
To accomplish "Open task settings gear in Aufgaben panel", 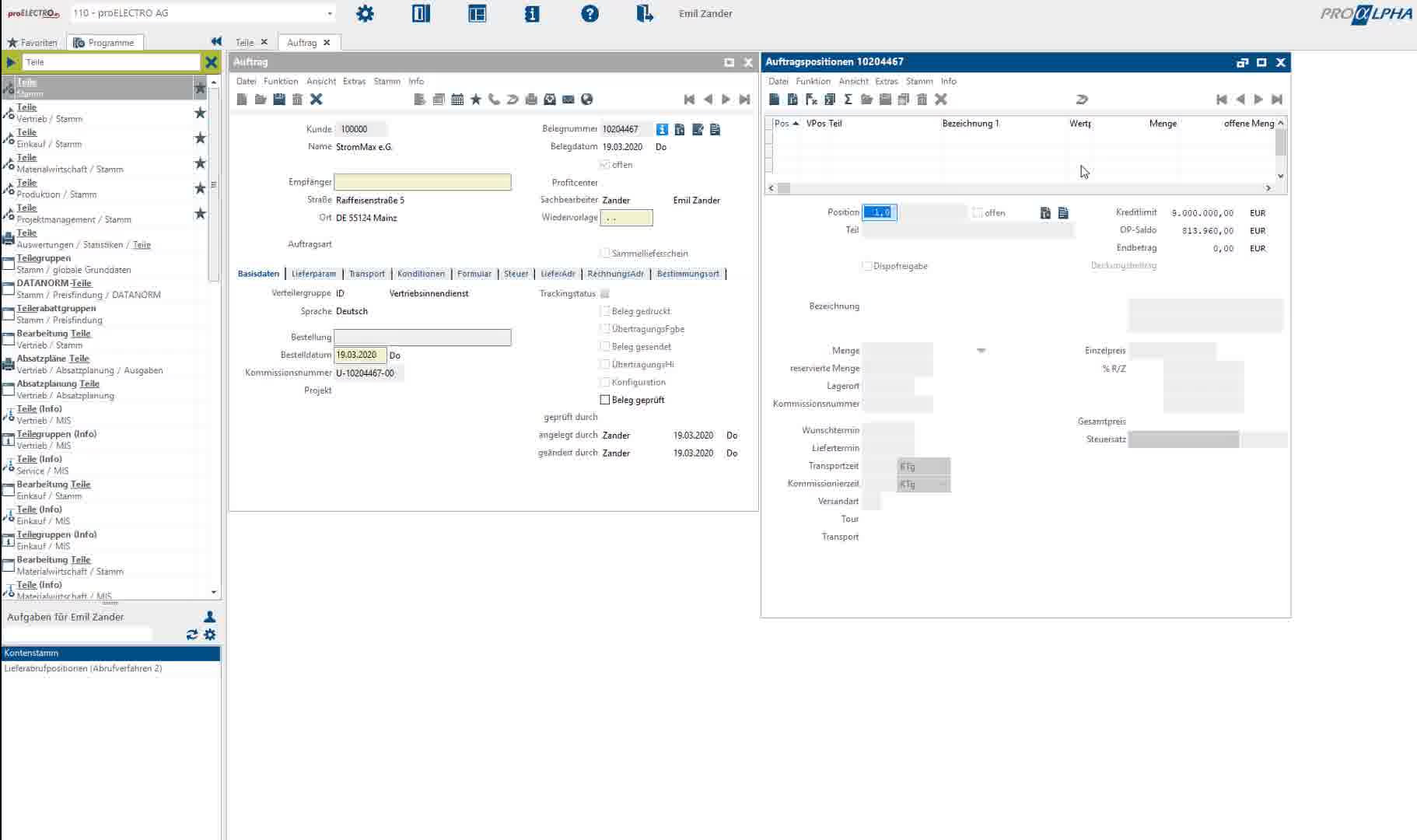I will click(210, 635).
